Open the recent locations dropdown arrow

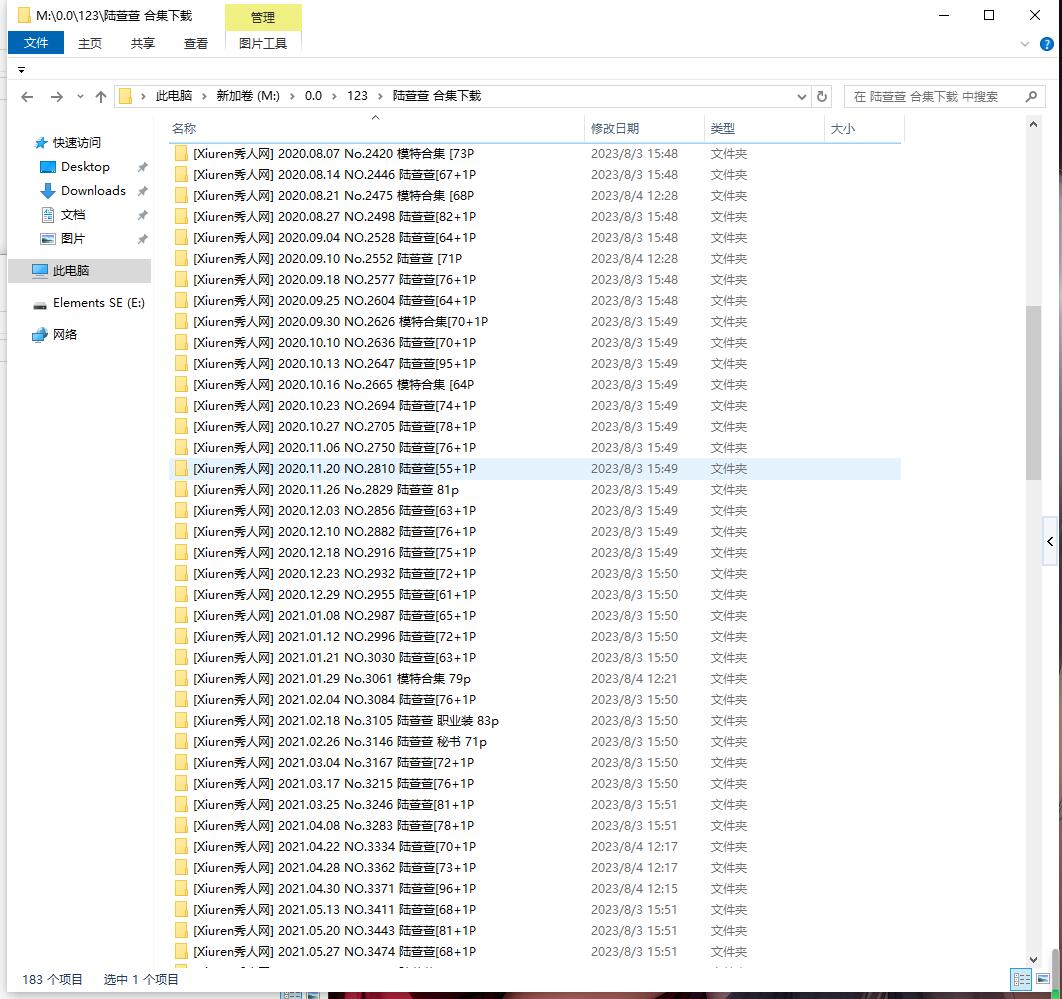(79, 97)
